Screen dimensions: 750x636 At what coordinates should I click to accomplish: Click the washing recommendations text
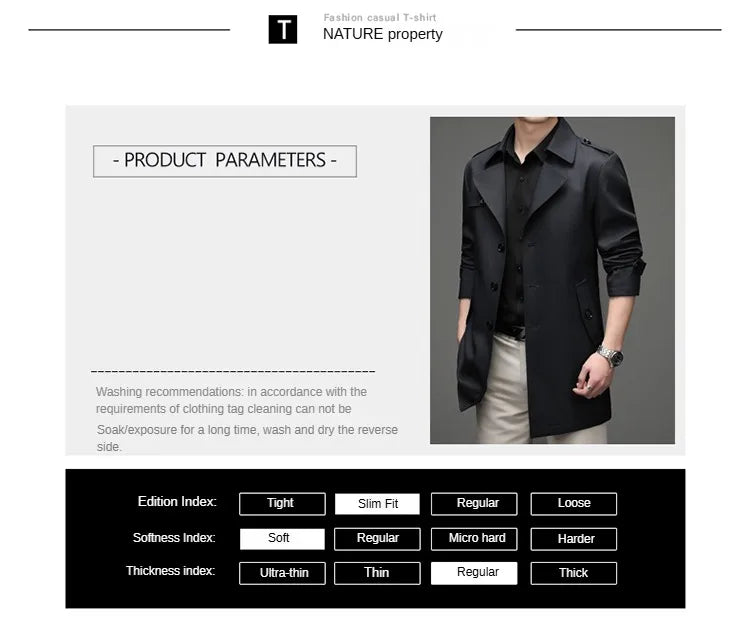click(x=246, y=419)
